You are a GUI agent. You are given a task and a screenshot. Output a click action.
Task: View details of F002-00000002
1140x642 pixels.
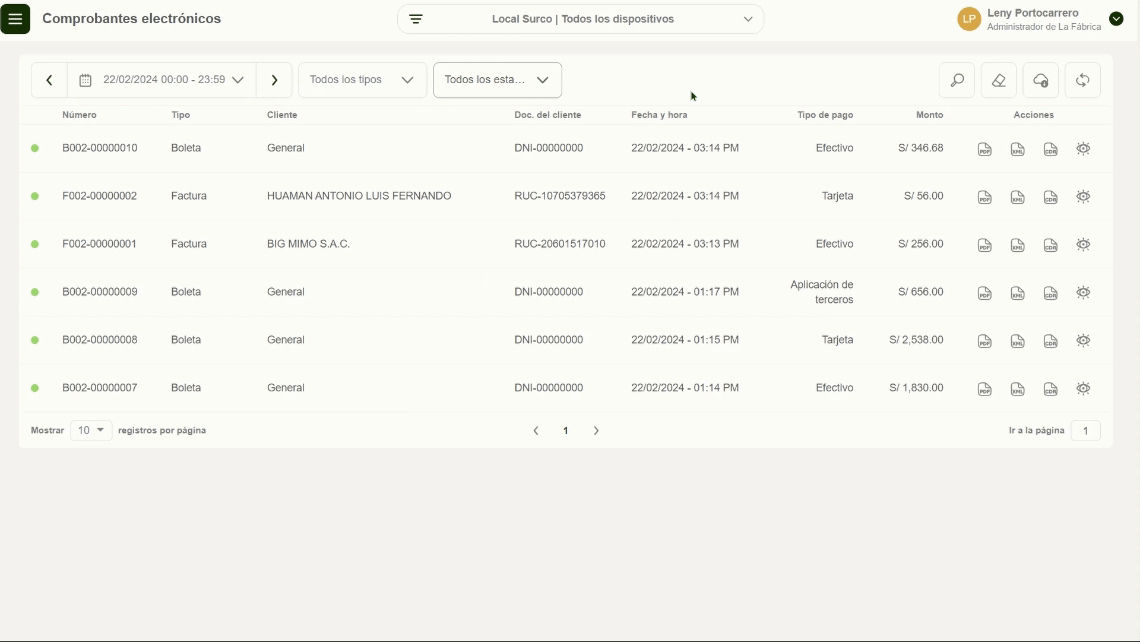point(1083,196)
